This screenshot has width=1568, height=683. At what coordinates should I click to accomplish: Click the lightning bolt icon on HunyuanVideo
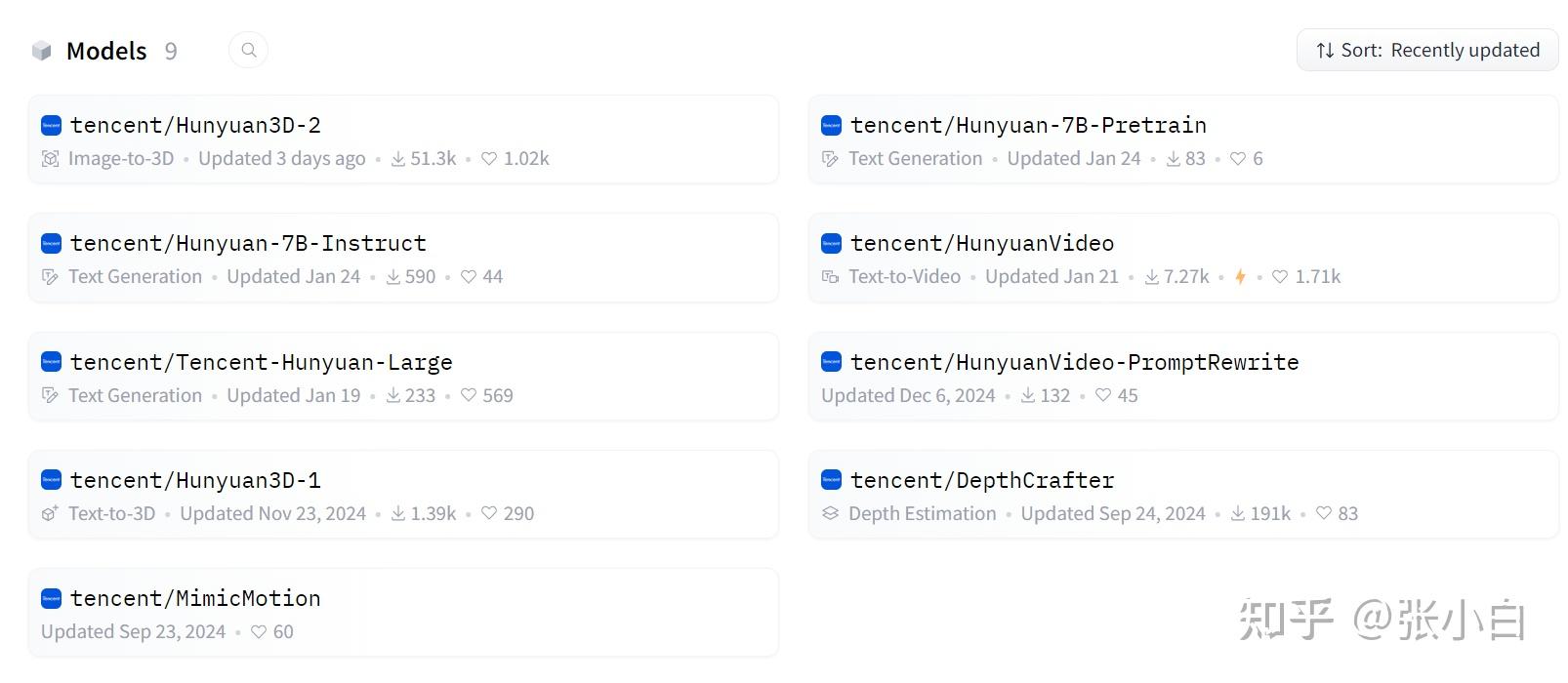1240,277
